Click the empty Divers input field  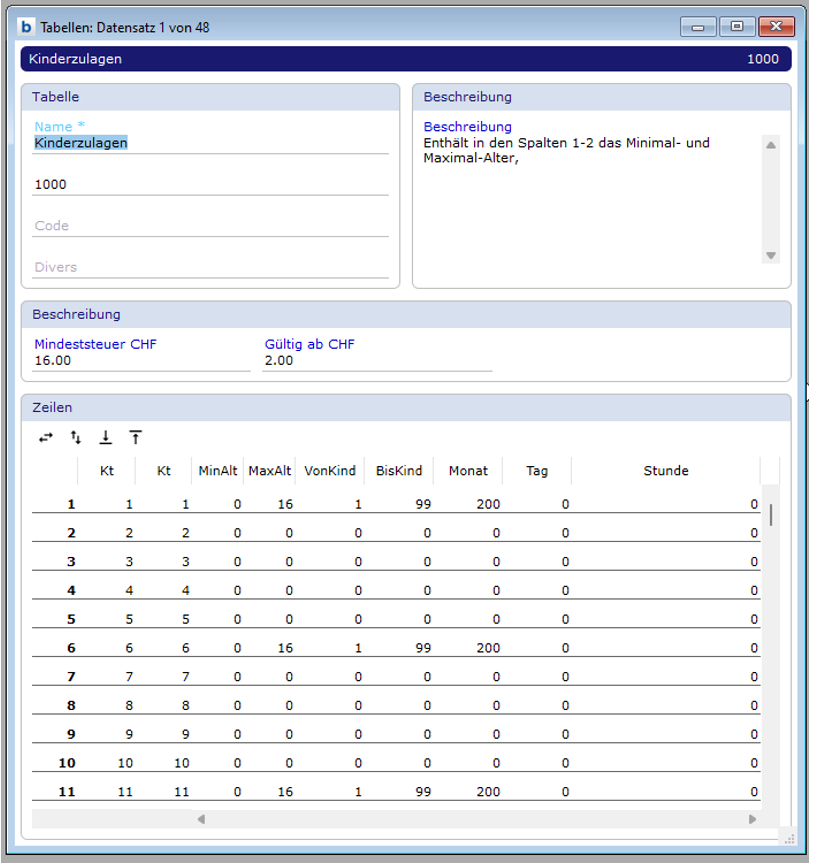click(210, 267)
